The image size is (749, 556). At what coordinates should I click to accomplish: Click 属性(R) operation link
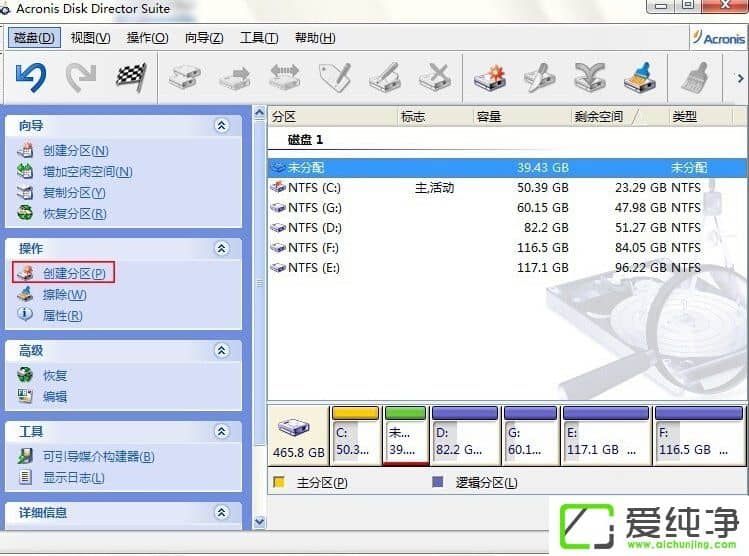coord(63,315)
